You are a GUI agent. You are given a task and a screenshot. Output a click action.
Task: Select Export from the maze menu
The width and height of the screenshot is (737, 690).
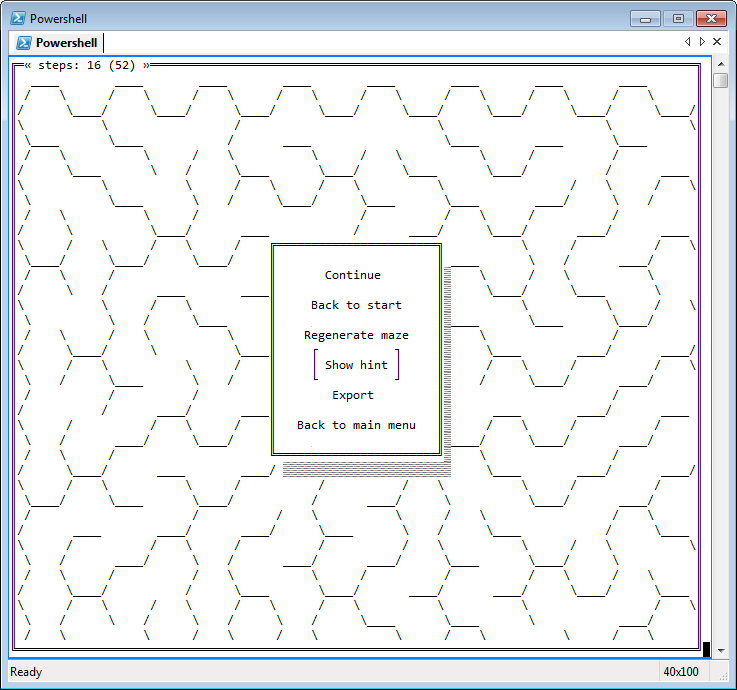point(353,395)
